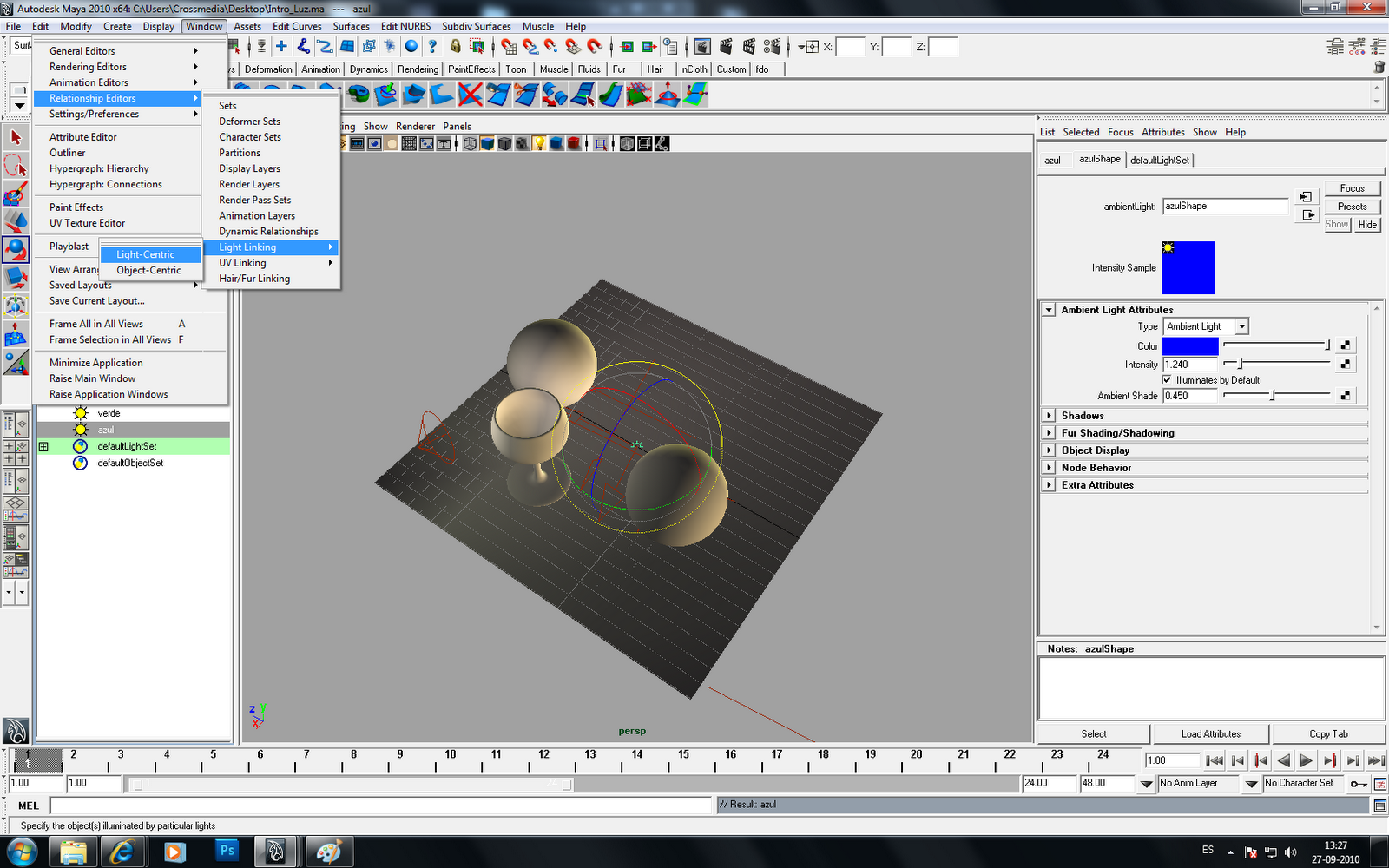Image resolution: width=1389 pixels, height=868 pixels.
Task: Click the Copy Tab button
Action: [x=1327, y=733]
